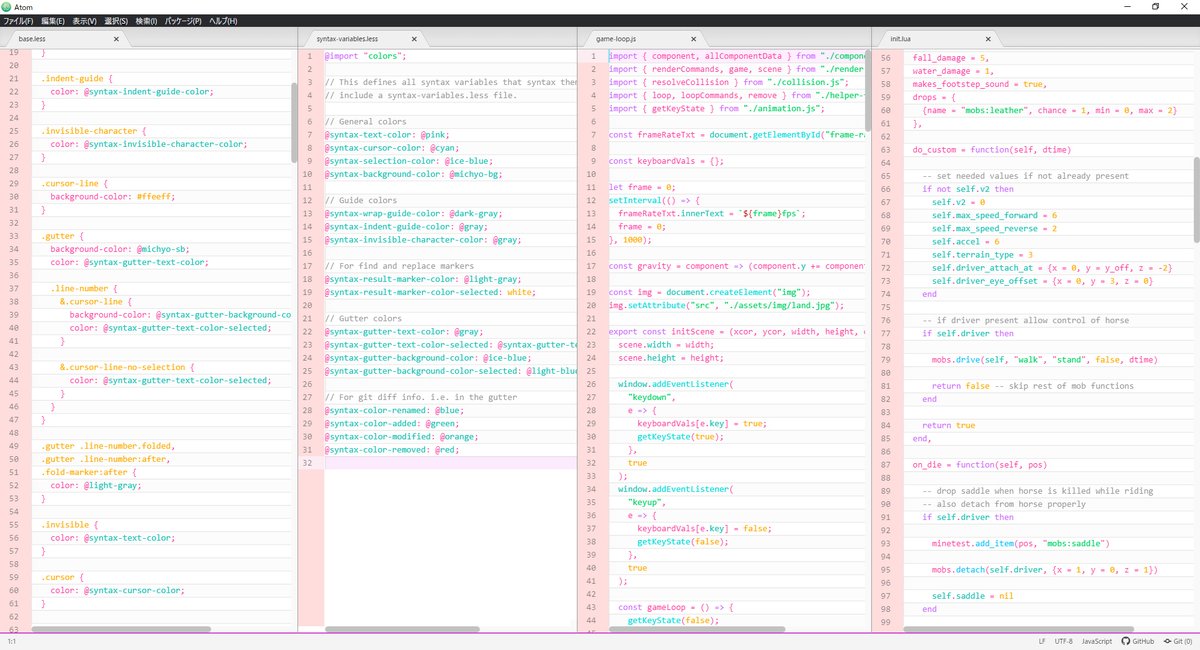
Task: Click '@syntax-color-removed: @red;' line
Action: tap(393, 450)
